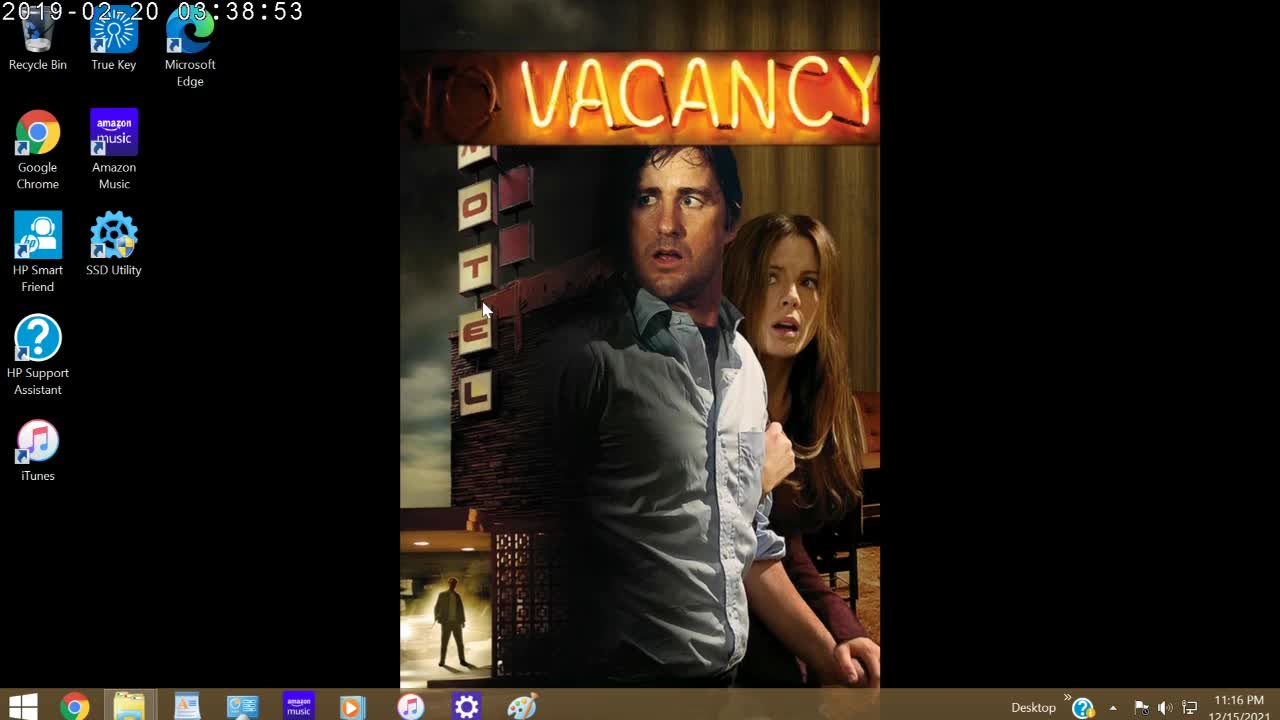The width and height of the screenshot is (1280, 720).
Task: Select the iTunes desktop shortcut
Action: tap(38, 451)
